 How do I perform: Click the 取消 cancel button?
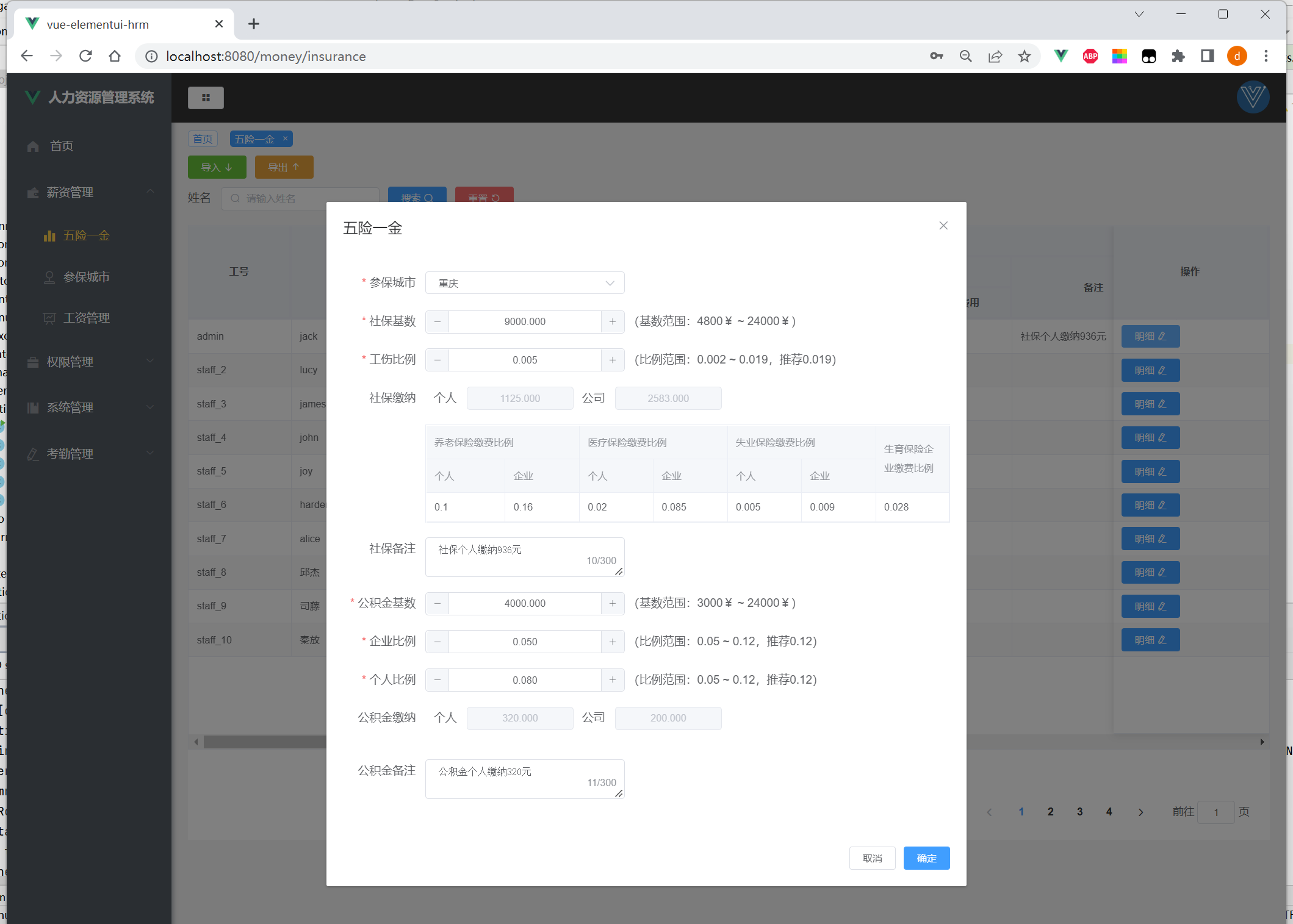(x=872, y=858)
